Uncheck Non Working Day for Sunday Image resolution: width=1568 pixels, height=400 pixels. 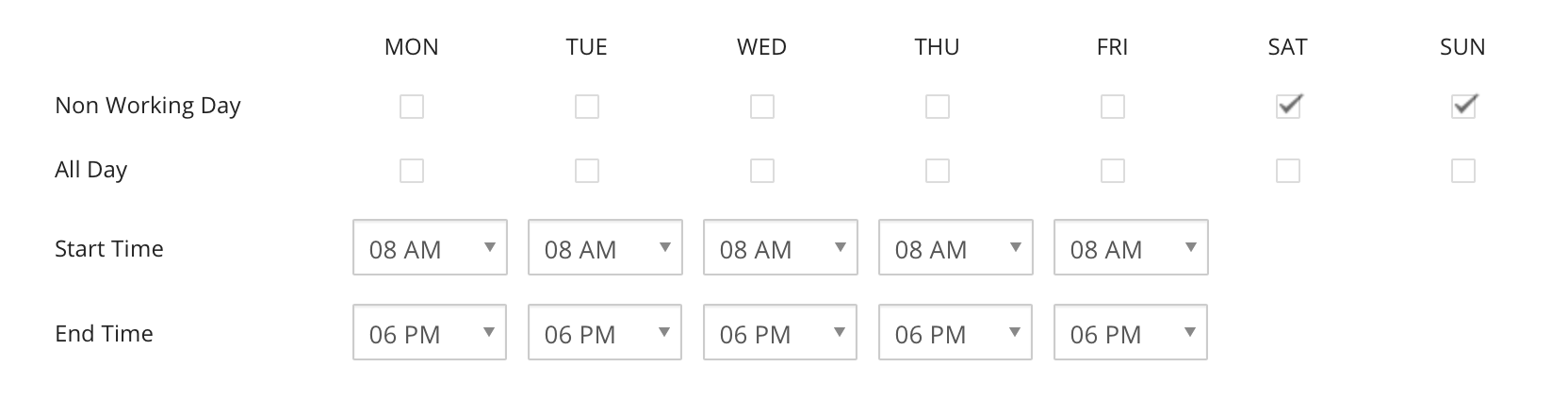1463,107
